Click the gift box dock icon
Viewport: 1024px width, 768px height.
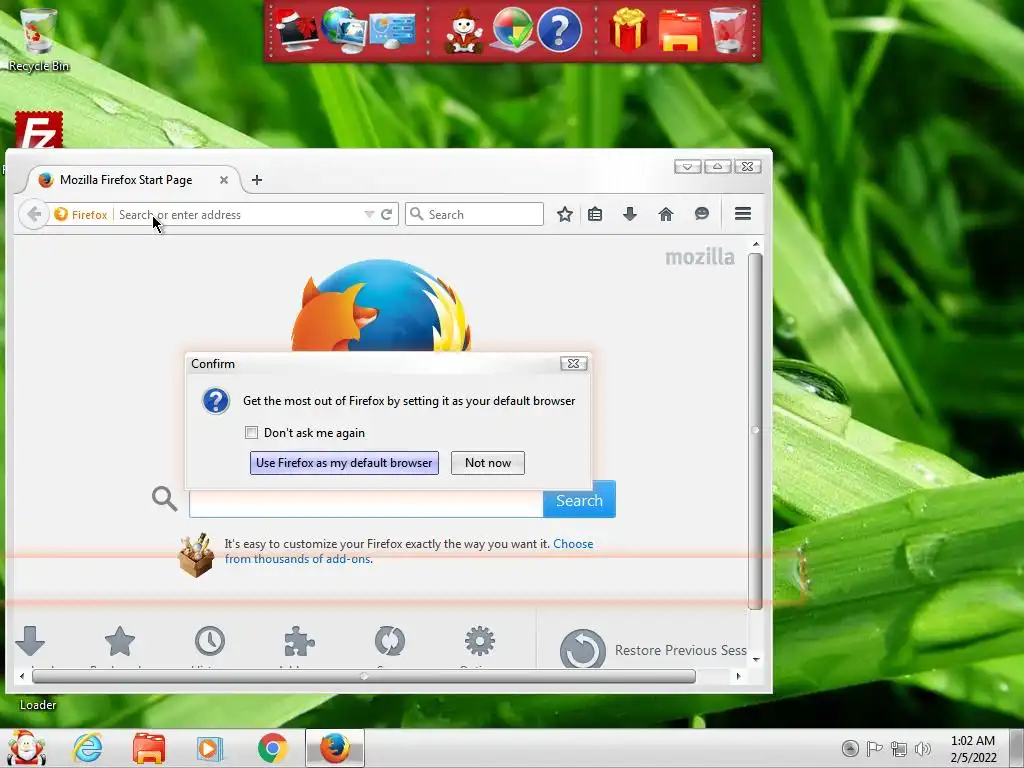tap(628, 29)
